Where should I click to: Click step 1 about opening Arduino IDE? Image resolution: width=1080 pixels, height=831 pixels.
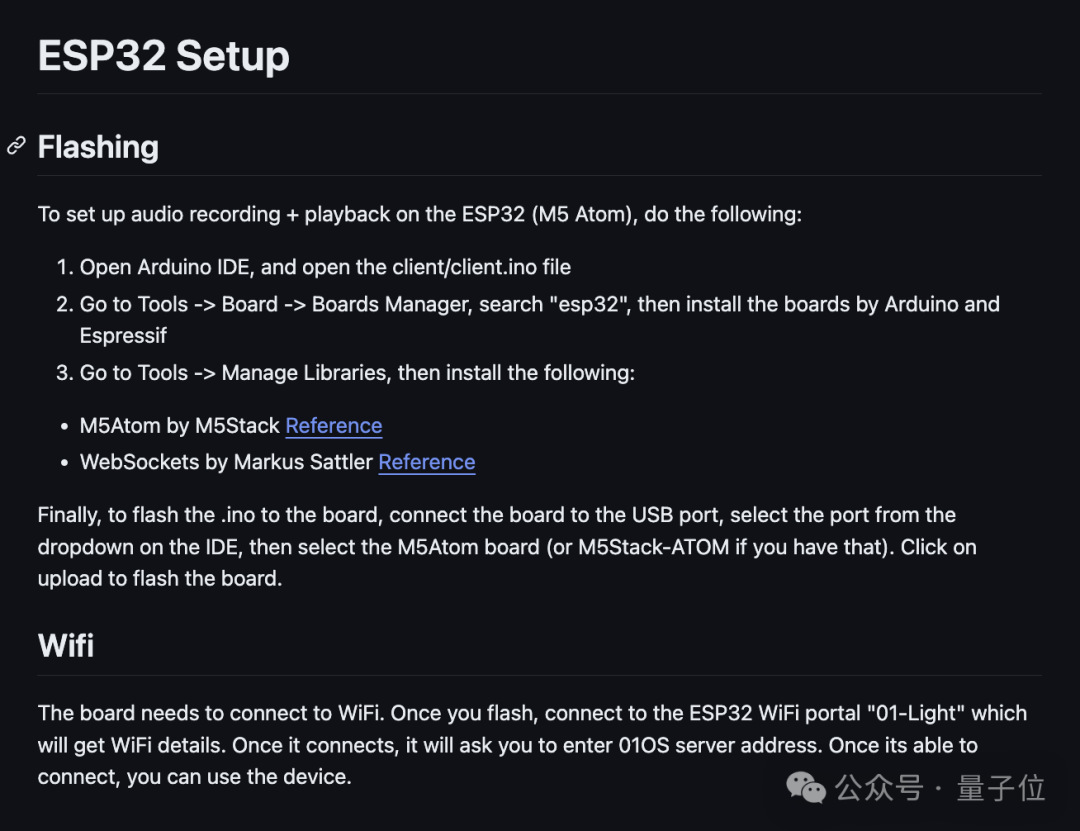[325, 267]
